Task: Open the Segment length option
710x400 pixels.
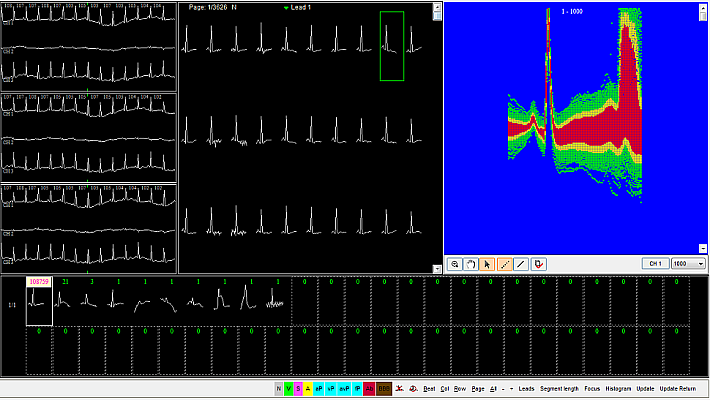Action: click(x=560, y=388)
